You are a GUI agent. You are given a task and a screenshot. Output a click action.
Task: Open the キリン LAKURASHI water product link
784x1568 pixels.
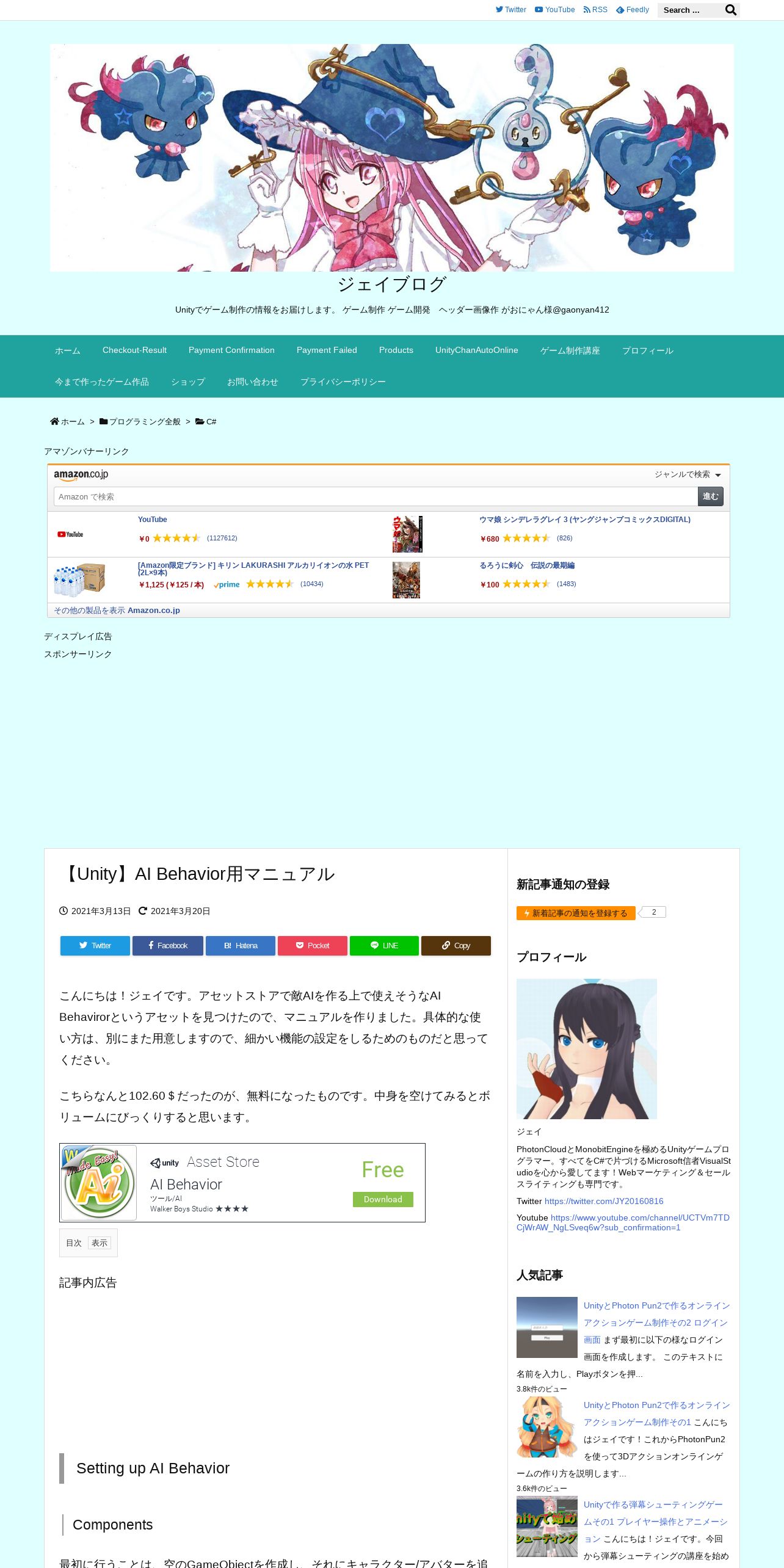click(x=253, y=568)
